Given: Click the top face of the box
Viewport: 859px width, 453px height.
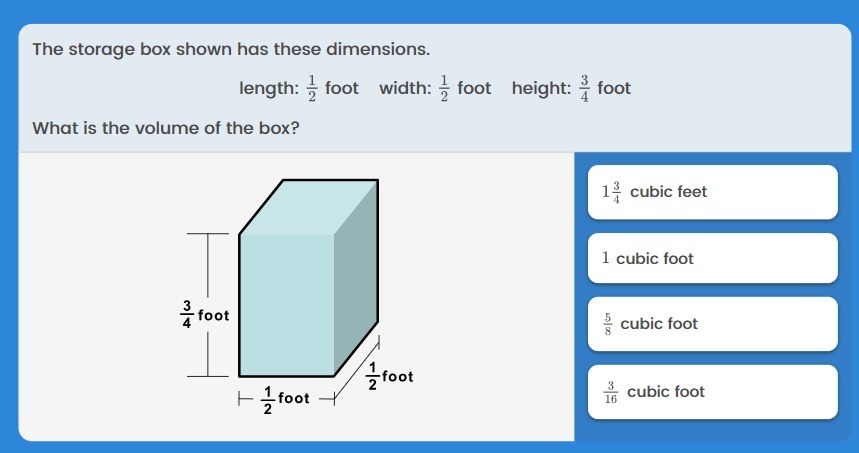Looking at the screenshot, I should [x=308, y=207].
